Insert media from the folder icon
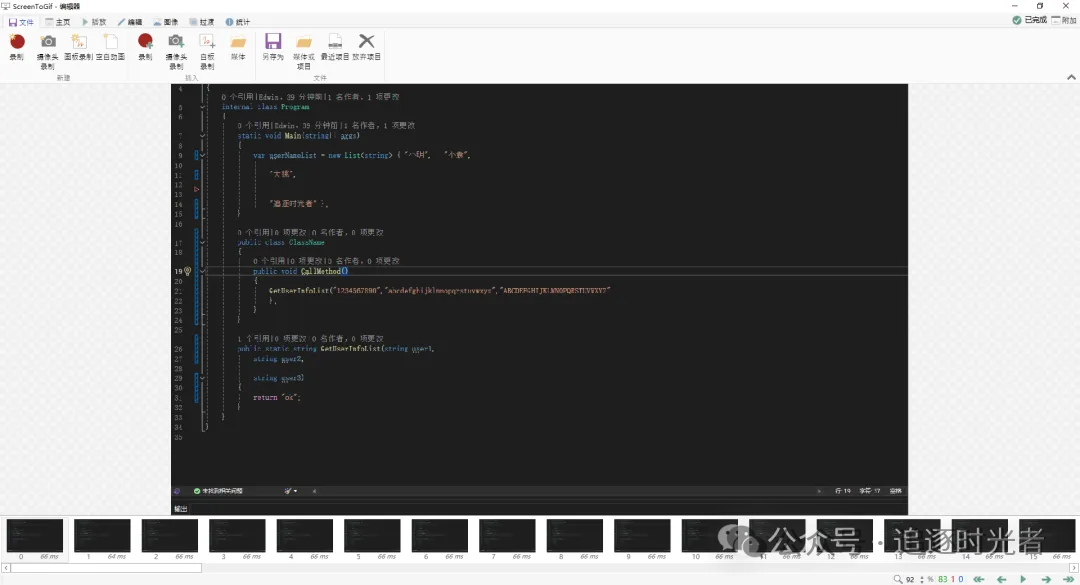Image resolution: width=1080 pixels, height=585 pixels. (x=238, y=42)
